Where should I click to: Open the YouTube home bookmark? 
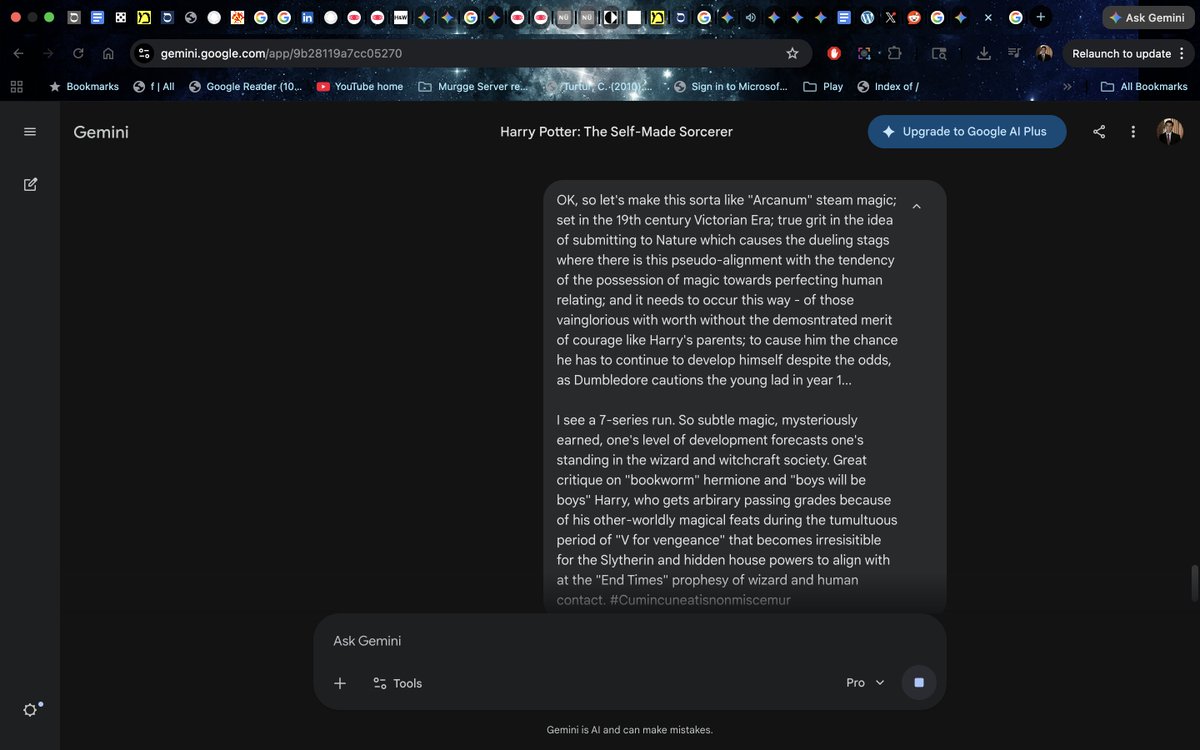pos(360,86)
